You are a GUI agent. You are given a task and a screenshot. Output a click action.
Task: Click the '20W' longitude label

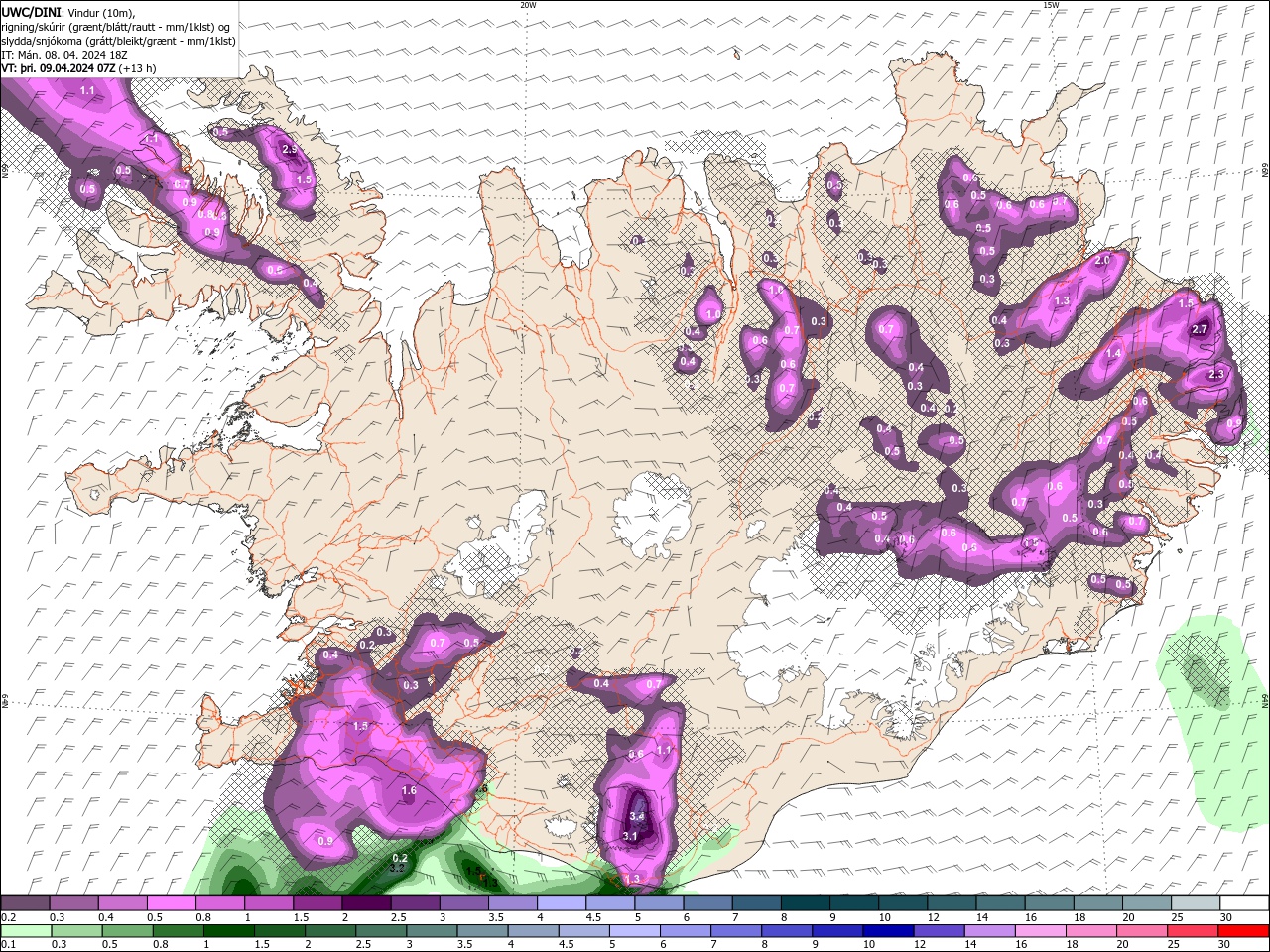pyautogui.click(x=528, y=5)
